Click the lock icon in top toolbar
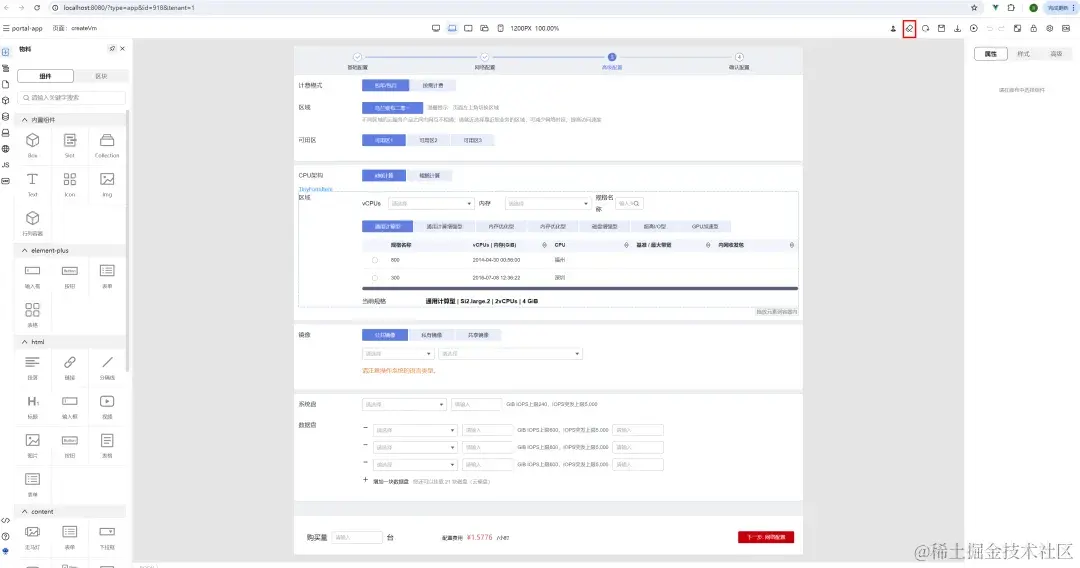Viewport: 1080px width, 568px height. (x=1033, y=29)
